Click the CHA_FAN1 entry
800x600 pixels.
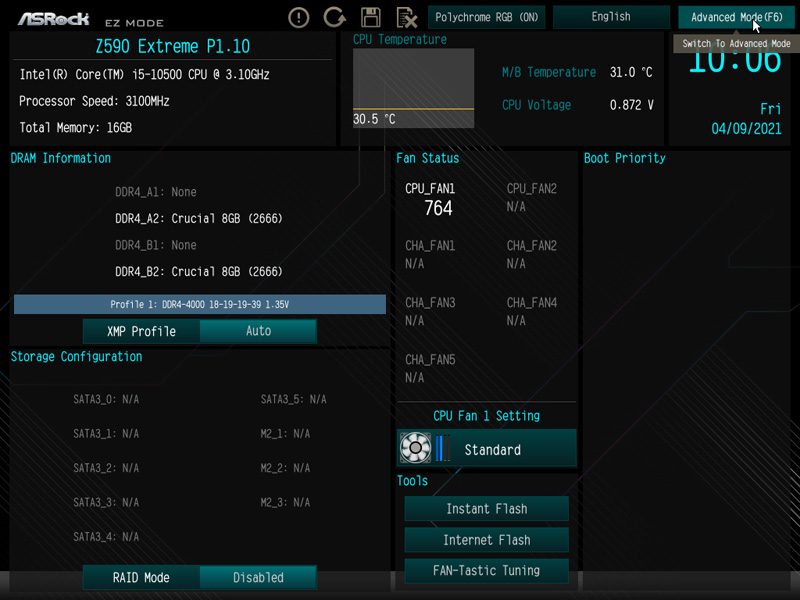[430, 255]
